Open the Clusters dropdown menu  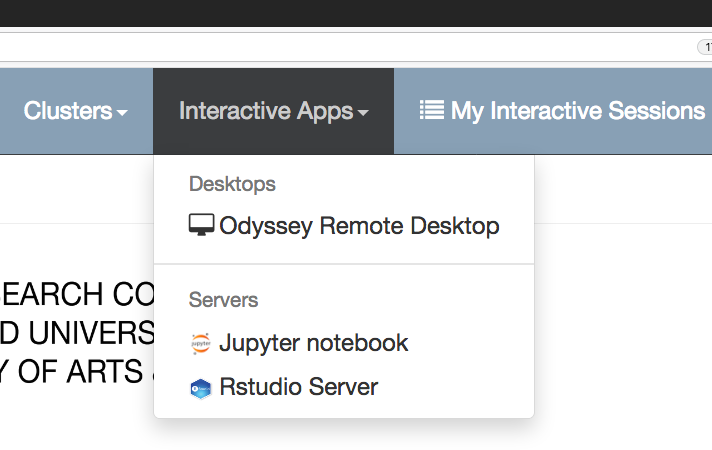75,111
